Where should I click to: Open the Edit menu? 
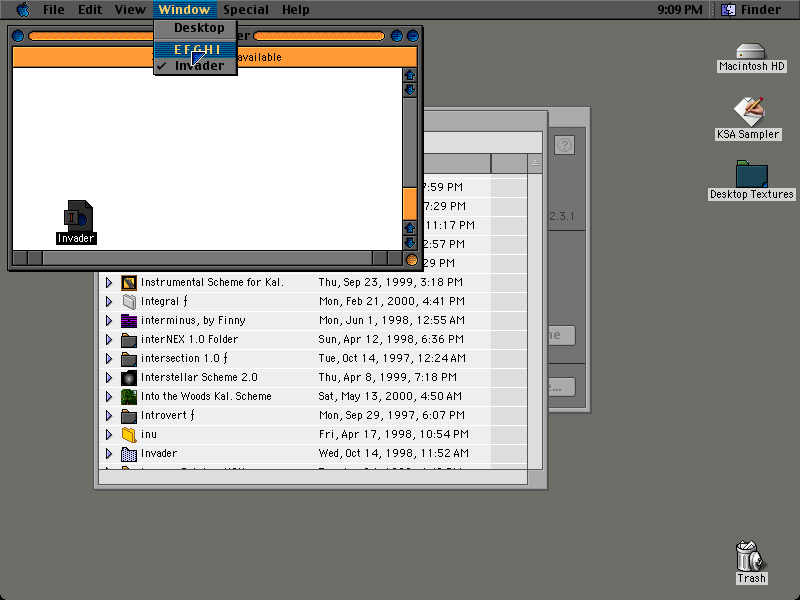[90, 10]
